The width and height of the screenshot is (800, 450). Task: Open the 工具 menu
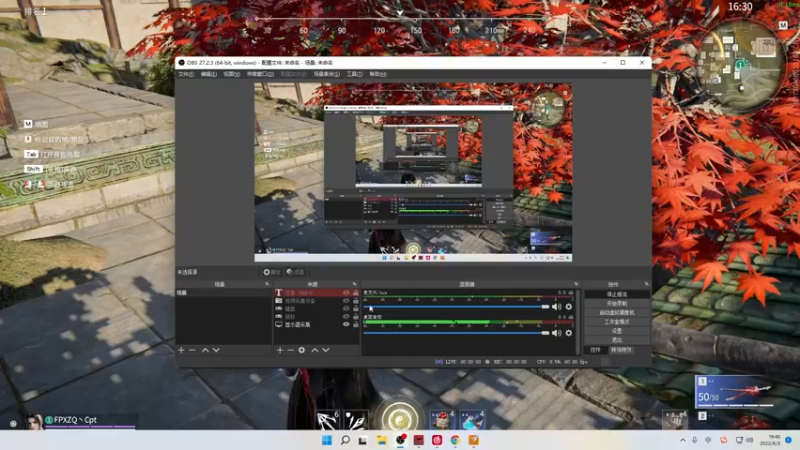tap(355, 74)
